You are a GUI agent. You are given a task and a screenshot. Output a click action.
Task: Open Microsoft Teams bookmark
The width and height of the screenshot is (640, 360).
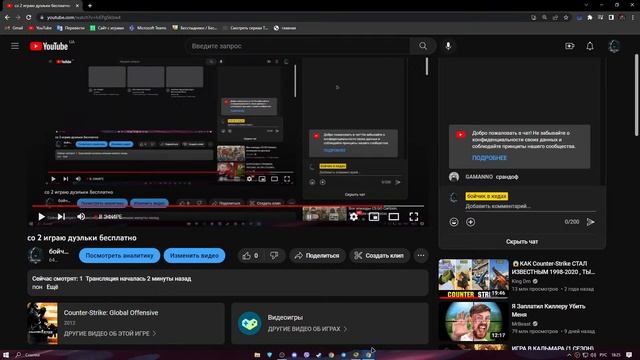(x=147, y=28)
